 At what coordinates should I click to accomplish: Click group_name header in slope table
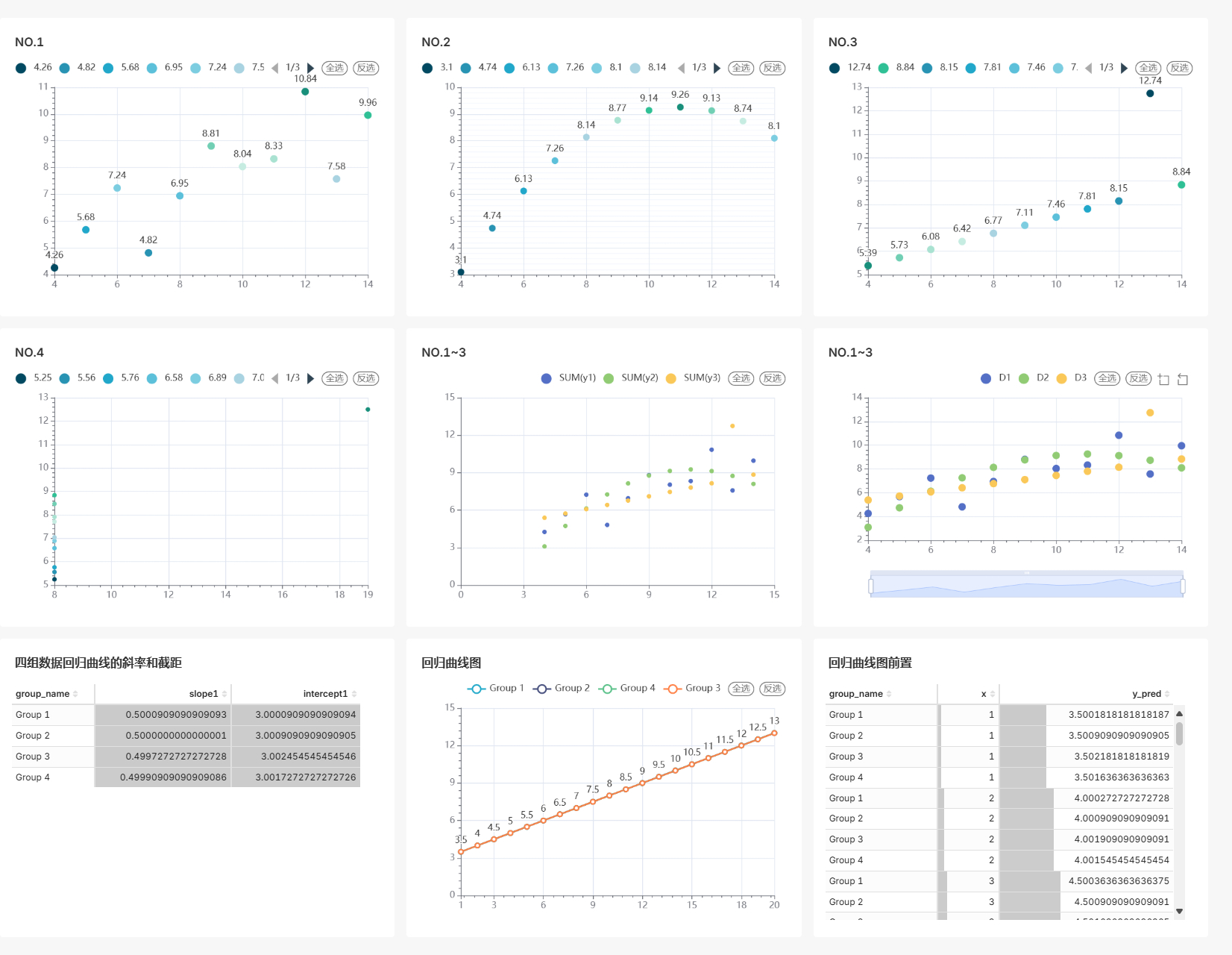tap(43, 694)
